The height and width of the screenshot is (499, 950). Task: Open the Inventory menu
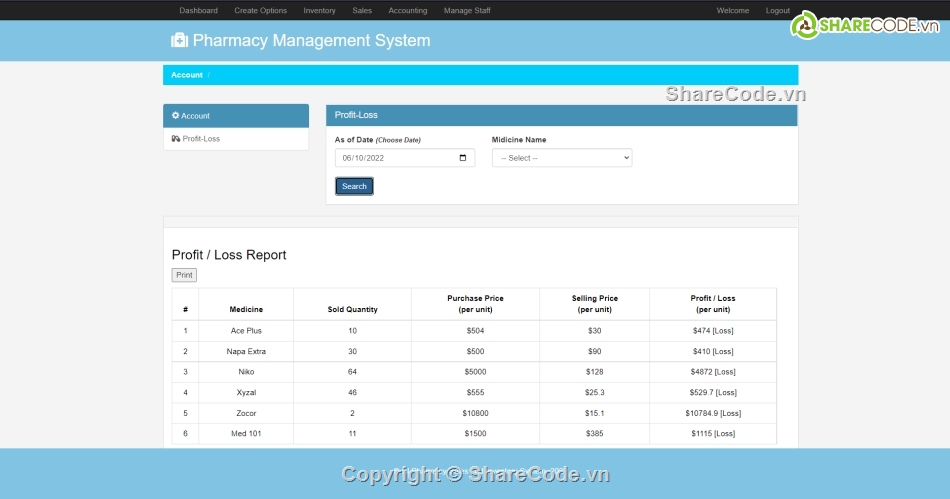[x=319, y=11]
